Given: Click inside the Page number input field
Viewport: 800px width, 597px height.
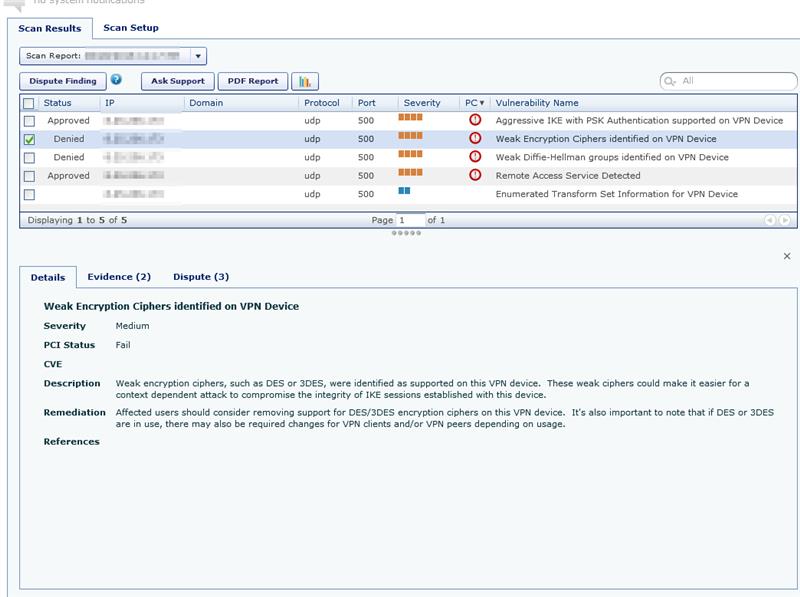Looking at the screenshot, I should click(x=412, y=219).
